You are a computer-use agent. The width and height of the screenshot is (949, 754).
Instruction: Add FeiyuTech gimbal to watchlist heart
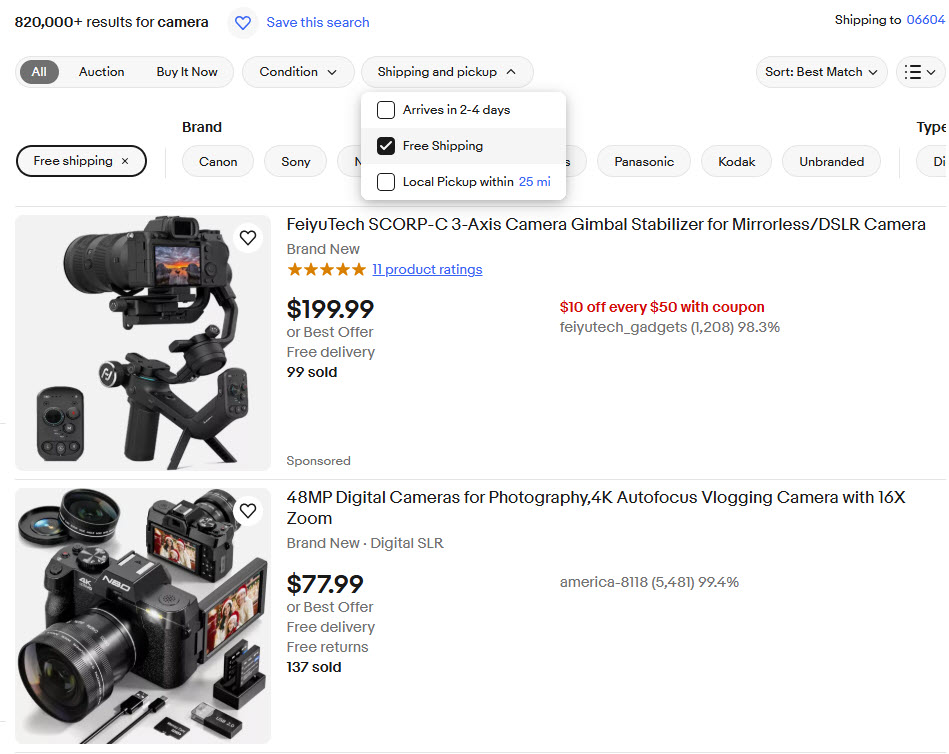[x=248, y=238]
